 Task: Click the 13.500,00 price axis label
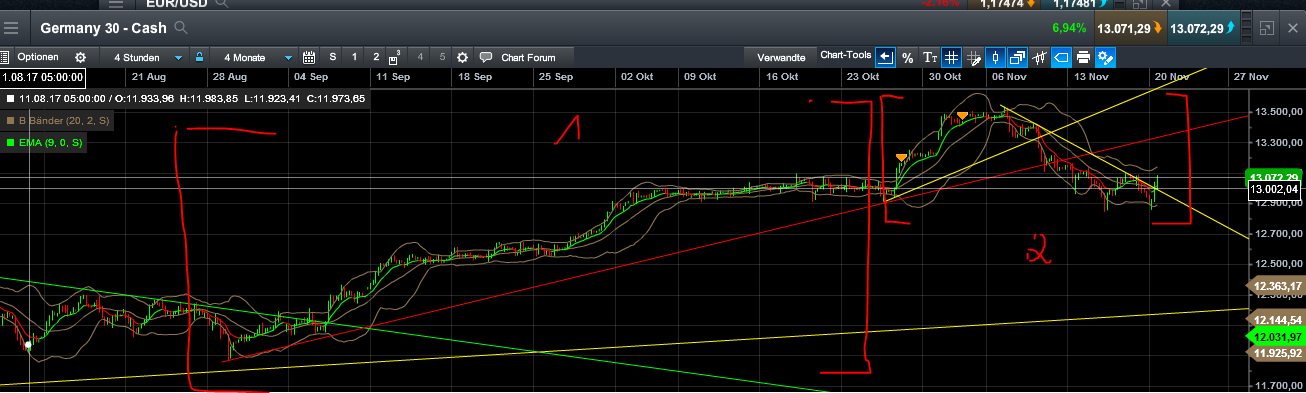point(1277,112)
